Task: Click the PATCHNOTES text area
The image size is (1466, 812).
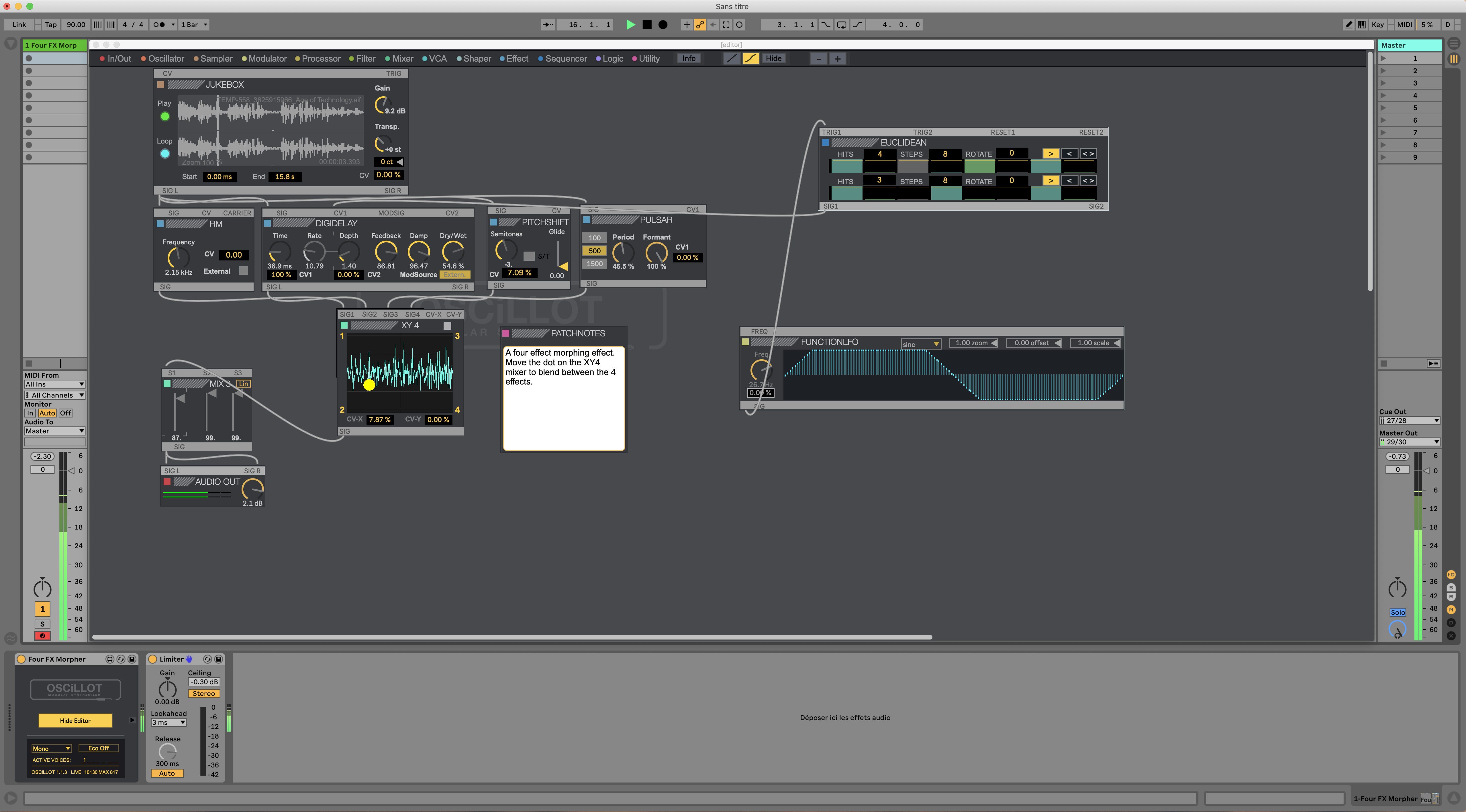Action: (x=563, y=398)
